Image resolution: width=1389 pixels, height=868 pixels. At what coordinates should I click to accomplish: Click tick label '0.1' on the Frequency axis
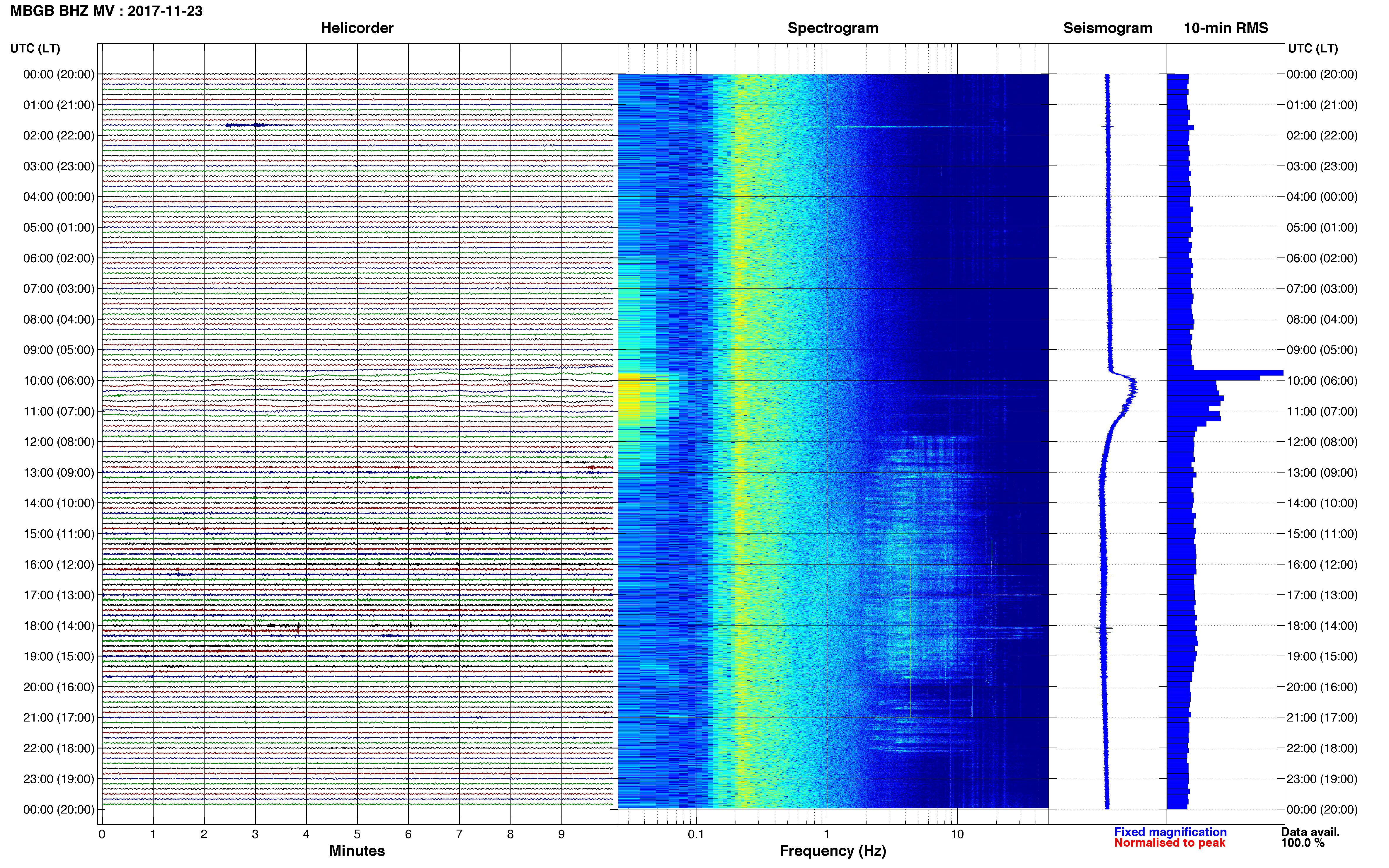[696, 834]
